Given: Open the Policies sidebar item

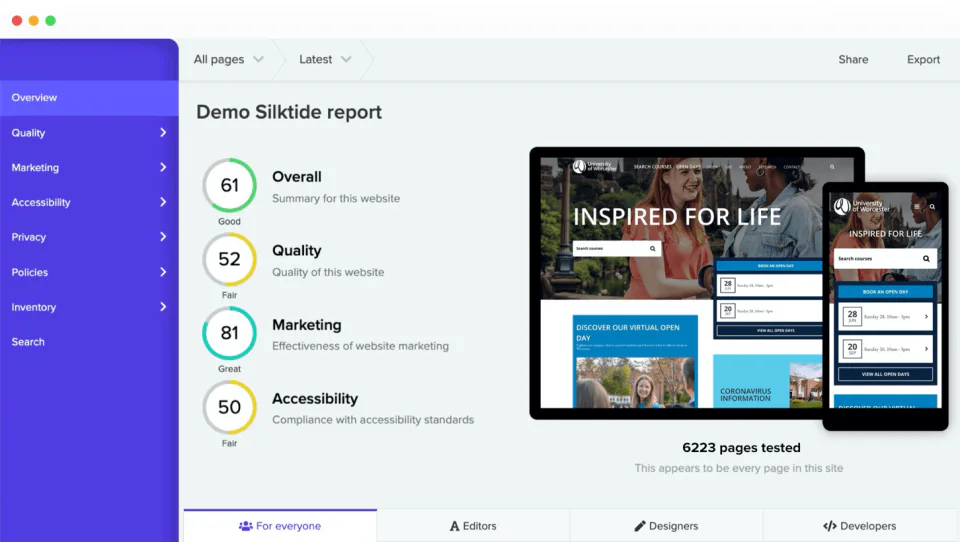Looking at the screenshot, I should (x=89, y=272).
